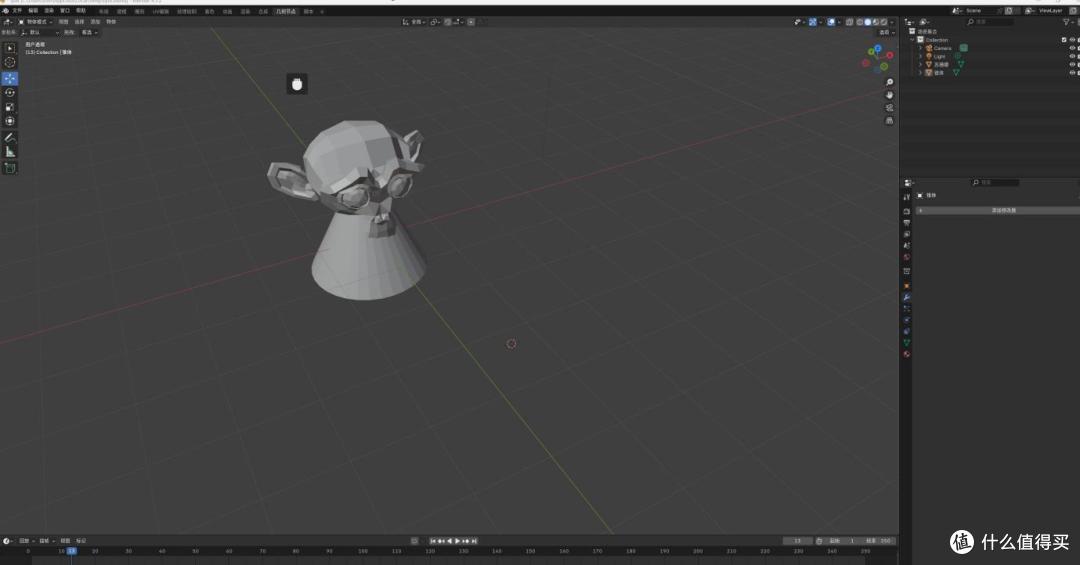Open the Edit menu in top bar
1080x565 pixels.
coord(33,11)
